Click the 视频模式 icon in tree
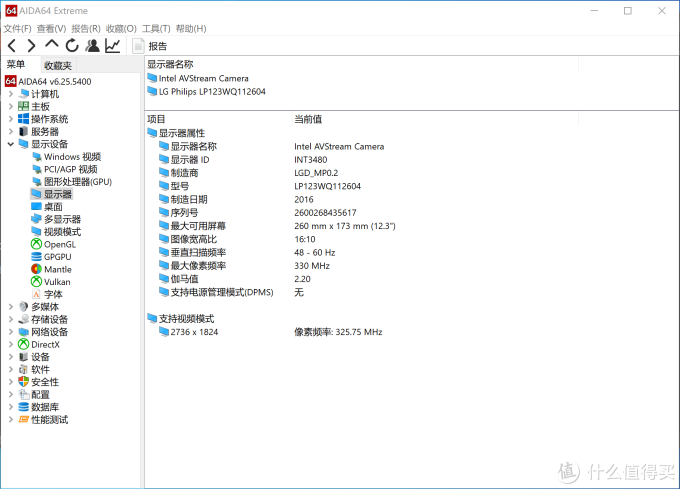680x489 pixels. click(x=36, y=232)
